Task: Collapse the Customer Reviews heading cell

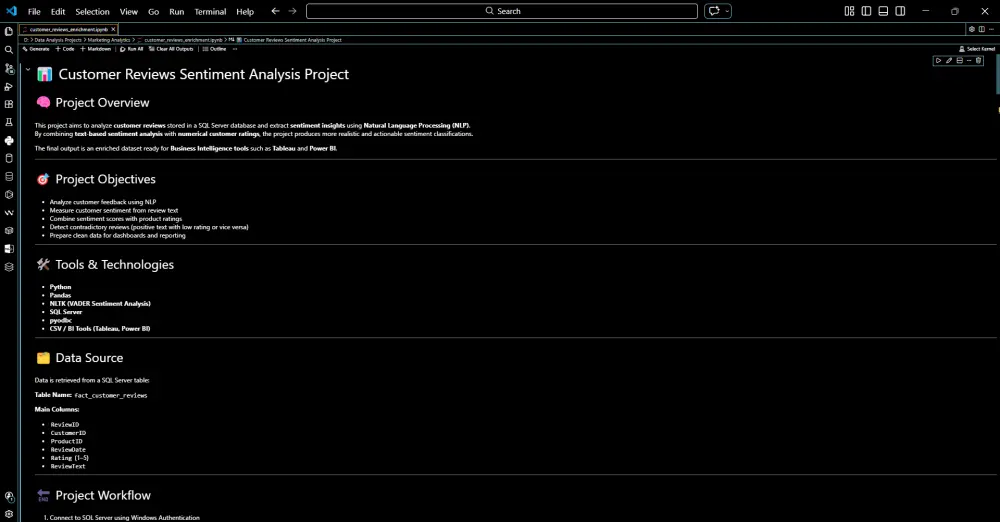Action: click(x=28, y=69)
